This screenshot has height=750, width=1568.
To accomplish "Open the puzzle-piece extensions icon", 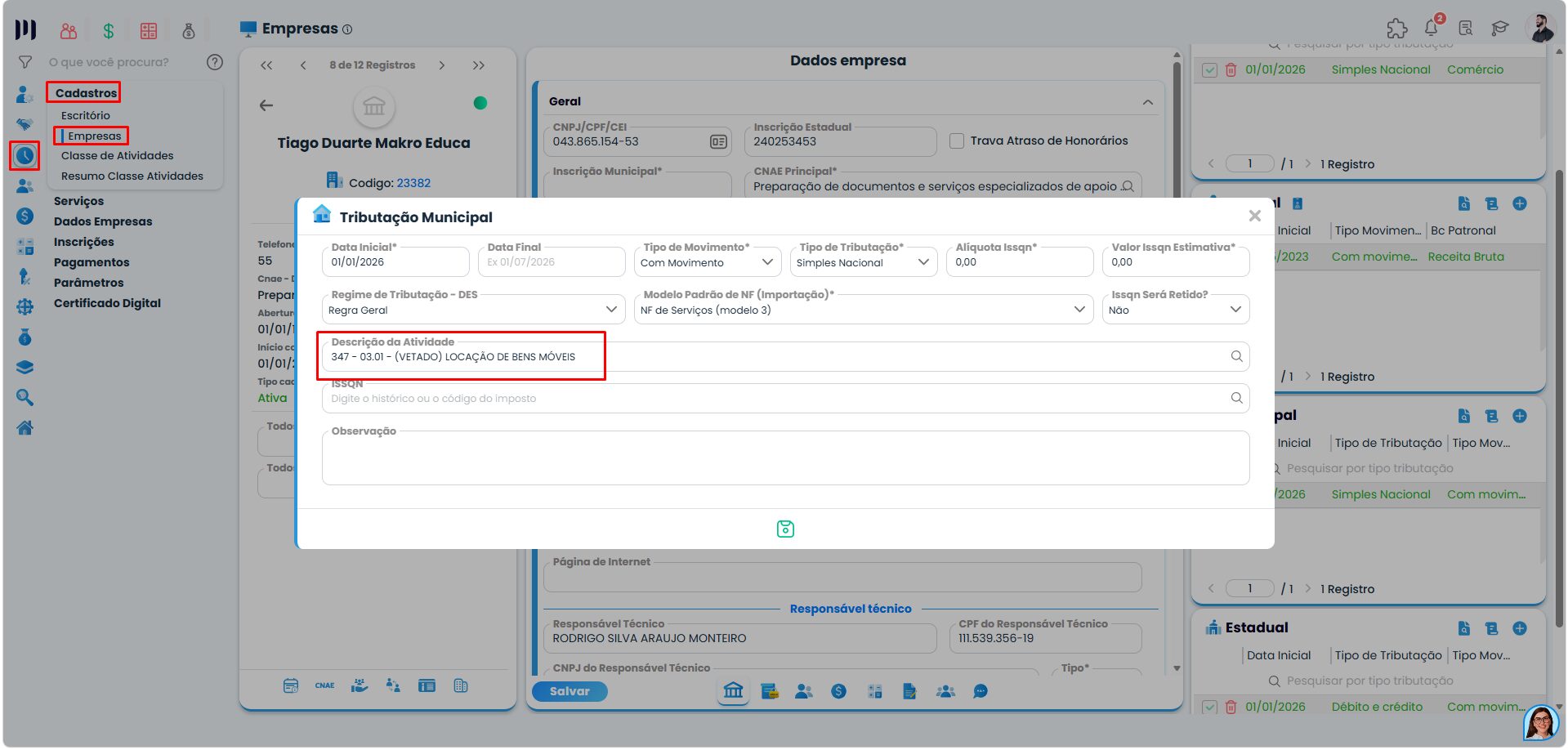I will pyautogui.click(x=1397, y=29).
